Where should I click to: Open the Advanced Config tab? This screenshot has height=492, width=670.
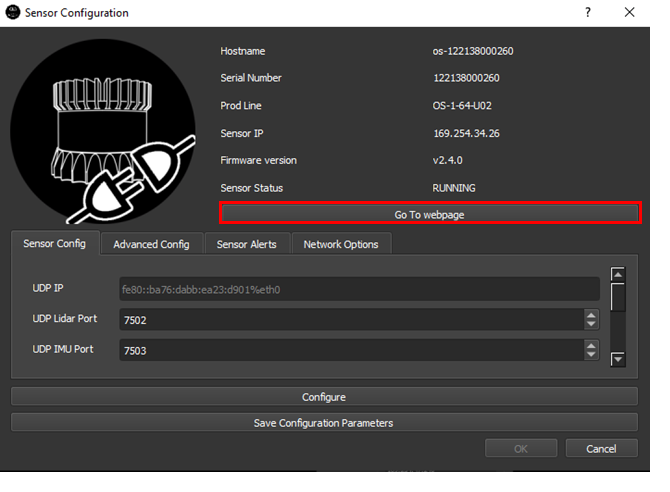pyautogui.click(x=151, y=244)
